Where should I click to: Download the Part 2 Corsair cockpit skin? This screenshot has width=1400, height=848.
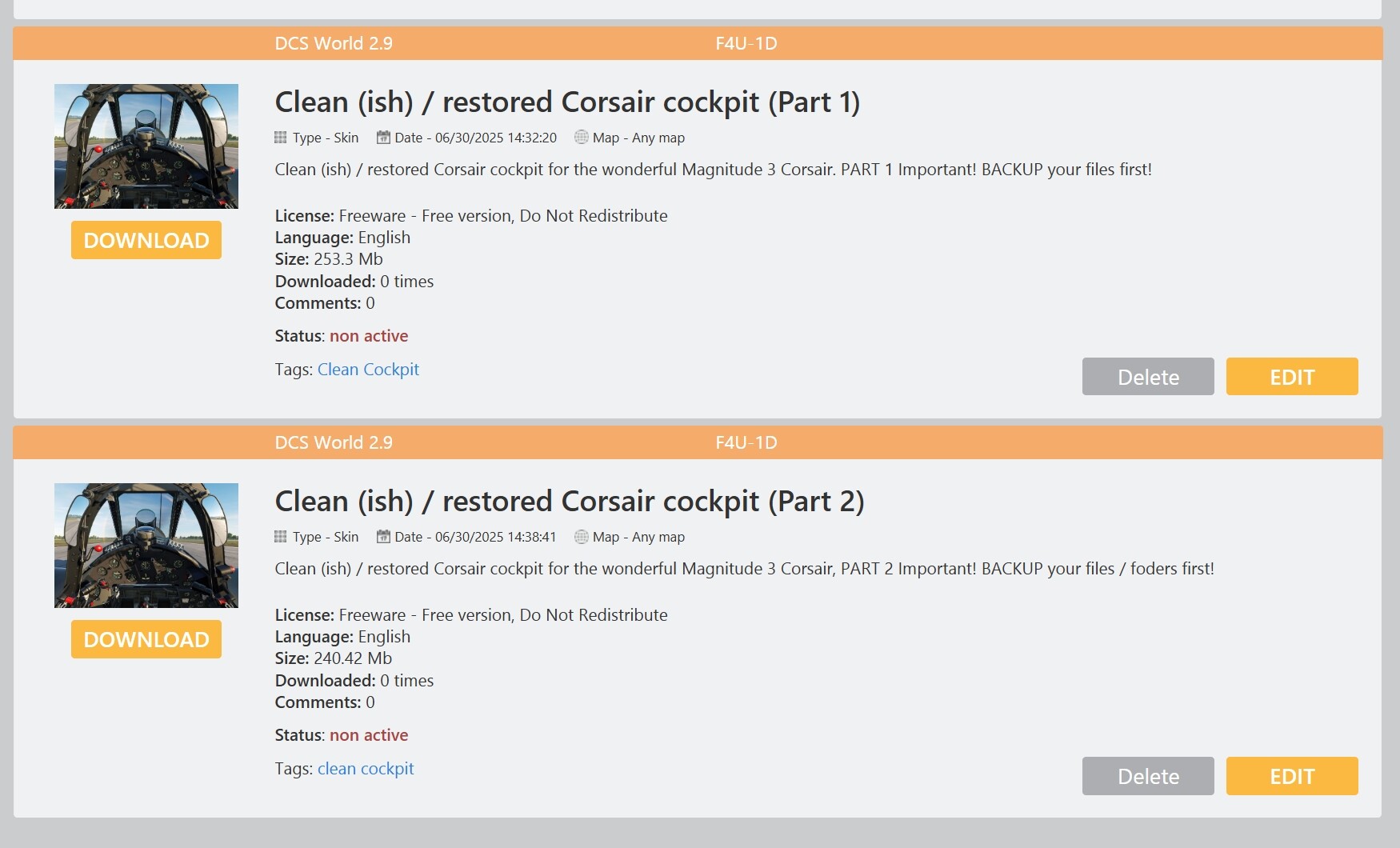[x=146, y=639]
